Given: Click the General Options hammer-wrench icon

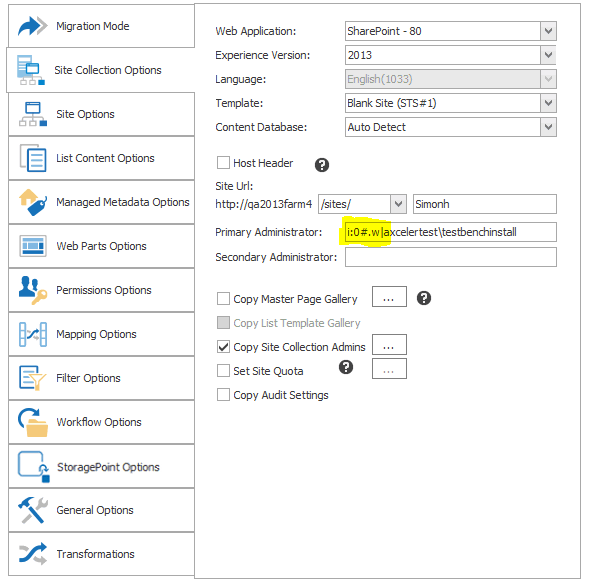Looking at the screenshot, I should pyautogui.click(x=33, y=510).
